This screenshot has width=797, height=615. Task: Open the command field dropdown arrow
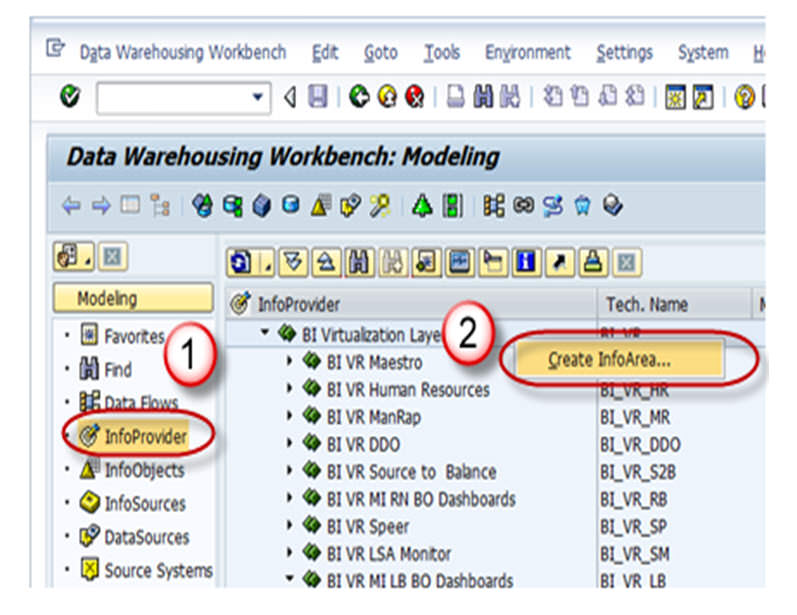258,98
